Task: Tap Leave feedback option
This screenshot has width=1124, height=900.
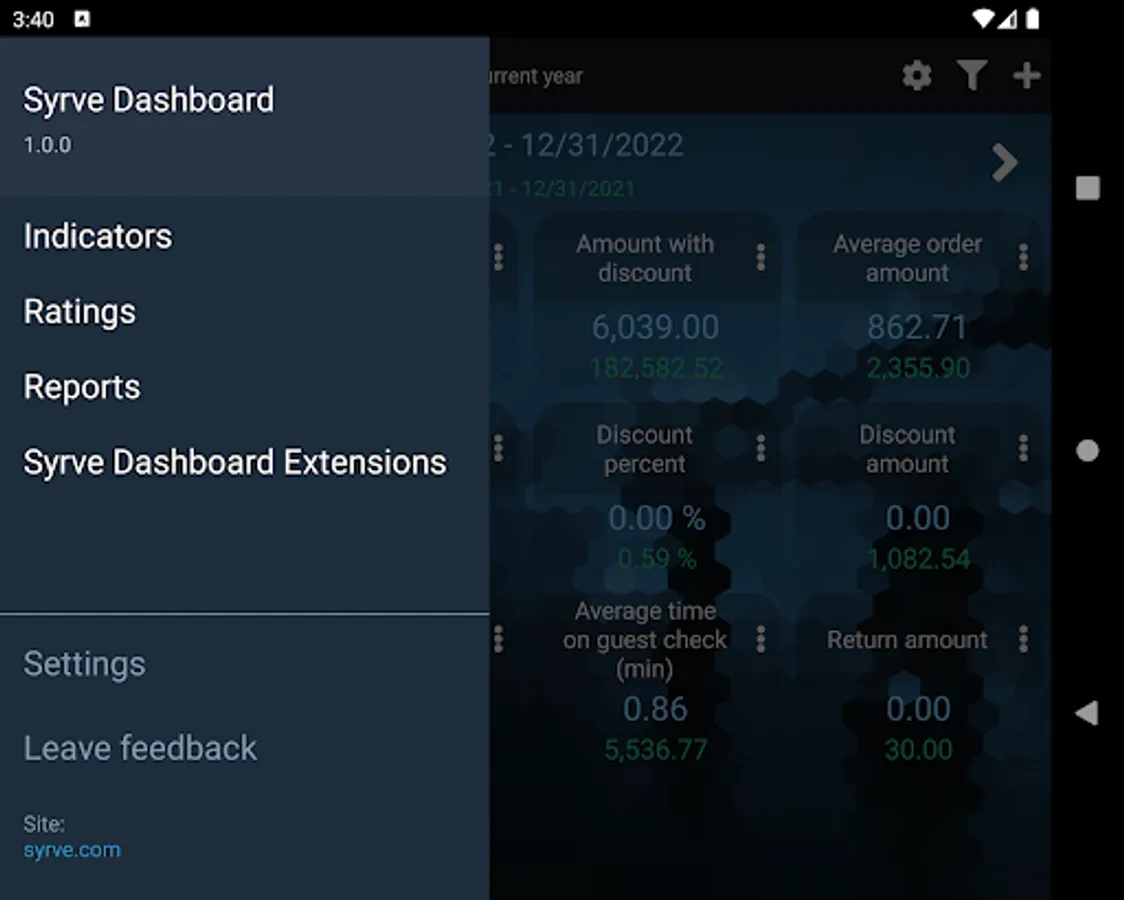Action: (x=140, y=748)
